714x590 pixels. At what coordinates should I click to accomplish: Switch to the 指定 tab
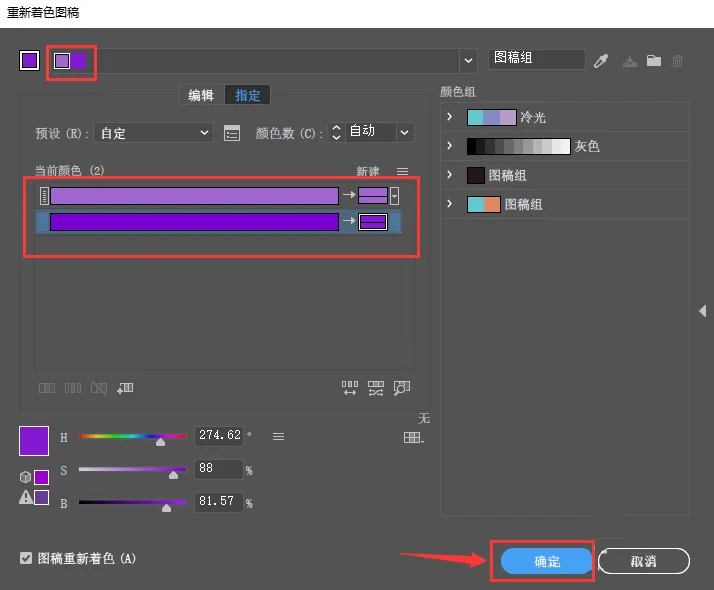click(x=248, y=95)
